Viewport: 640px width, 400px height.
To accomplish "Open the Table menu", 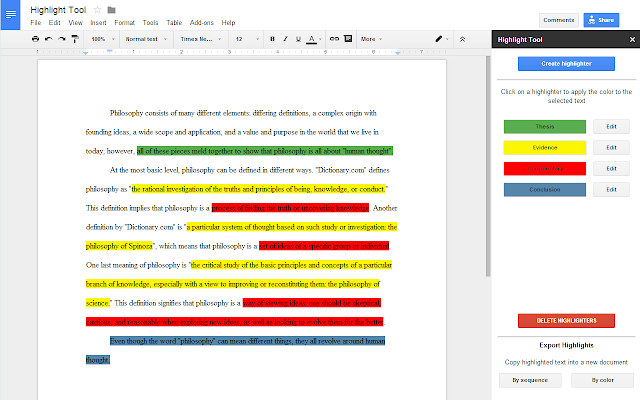I will point(174,22).
